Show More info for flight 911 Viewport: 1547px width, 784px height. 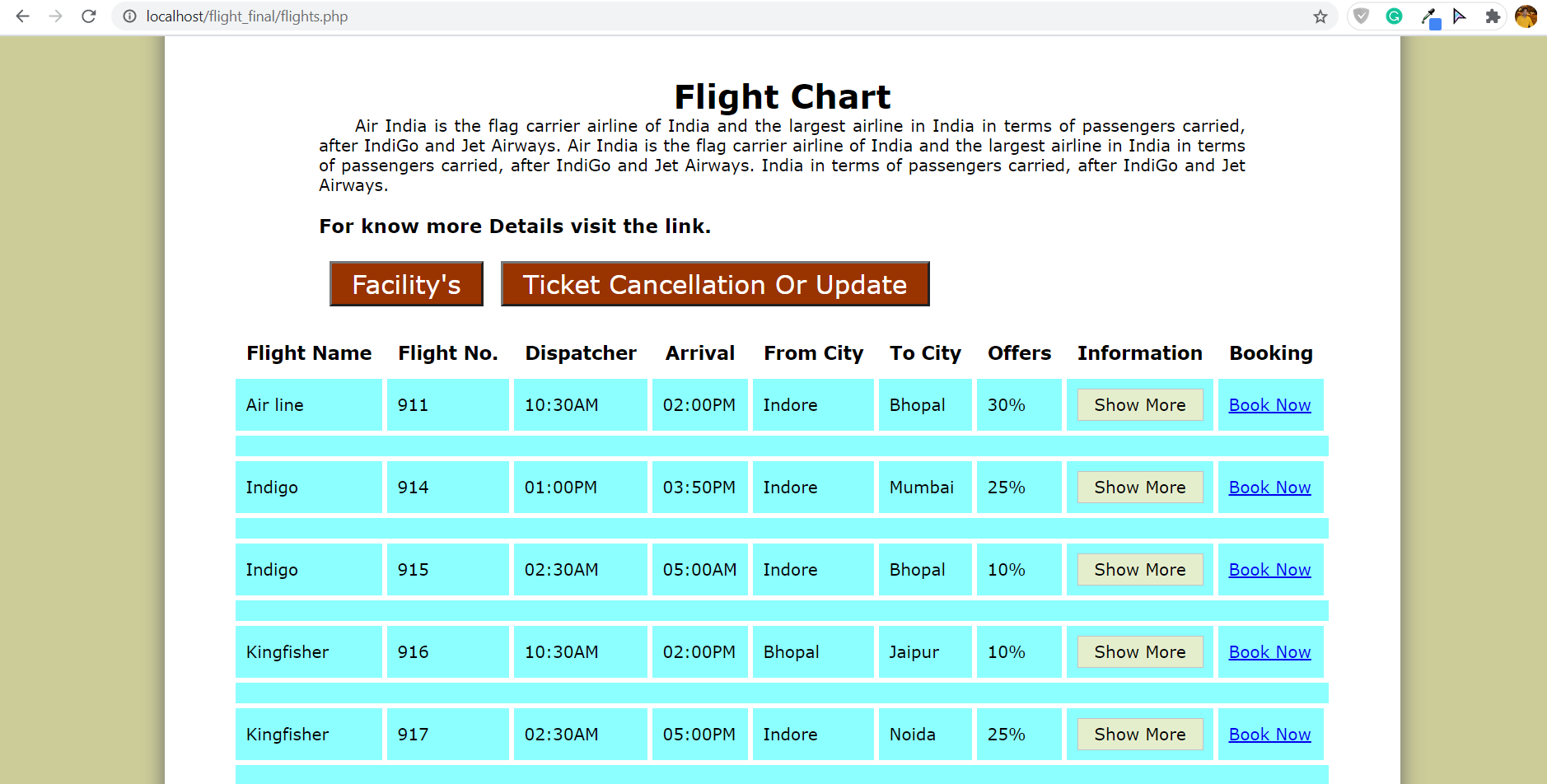pyautogui.click(x=1139, y=404)
